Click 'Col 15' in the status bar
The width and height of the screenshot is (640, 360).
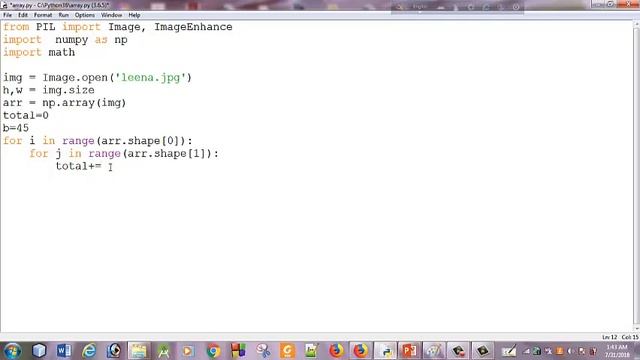[x=630, y=337]
